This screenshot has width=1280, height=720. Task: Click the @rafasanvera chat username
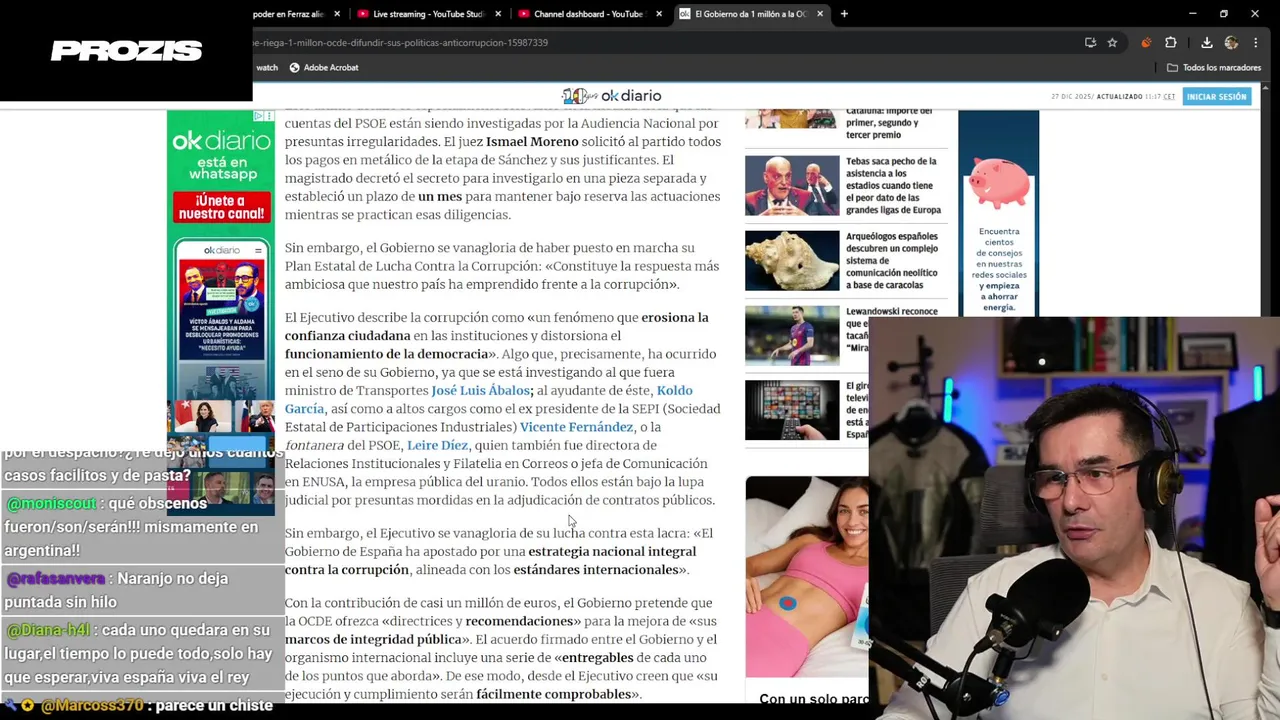(x=55, y=579)
